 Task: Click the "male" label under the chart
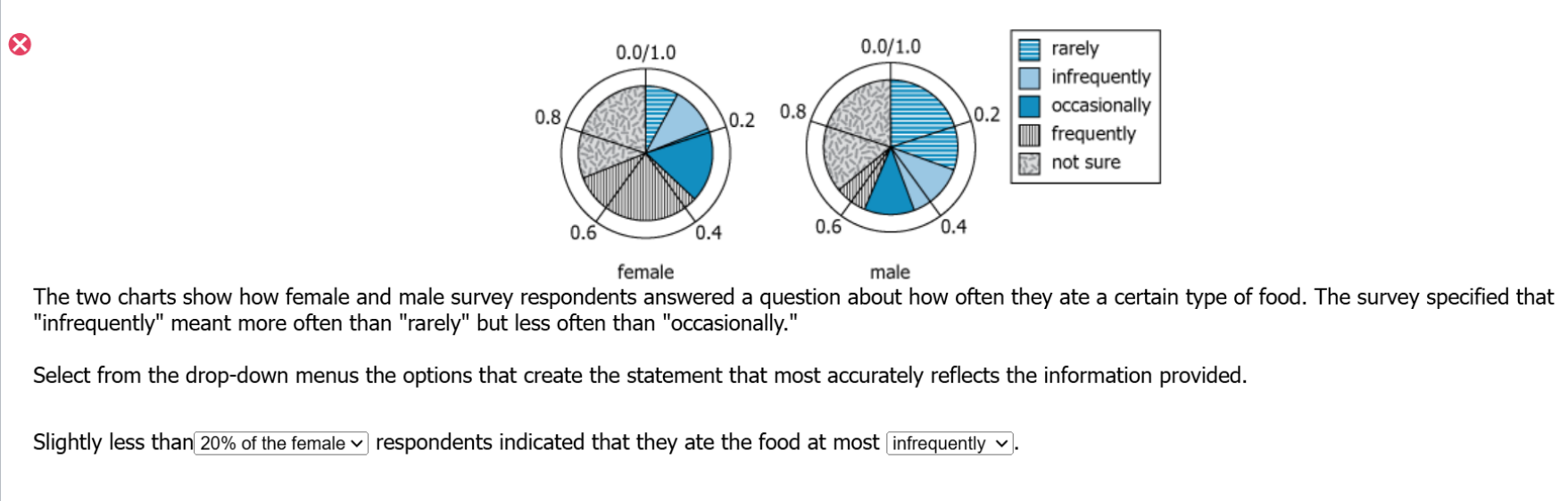point(890,271)
